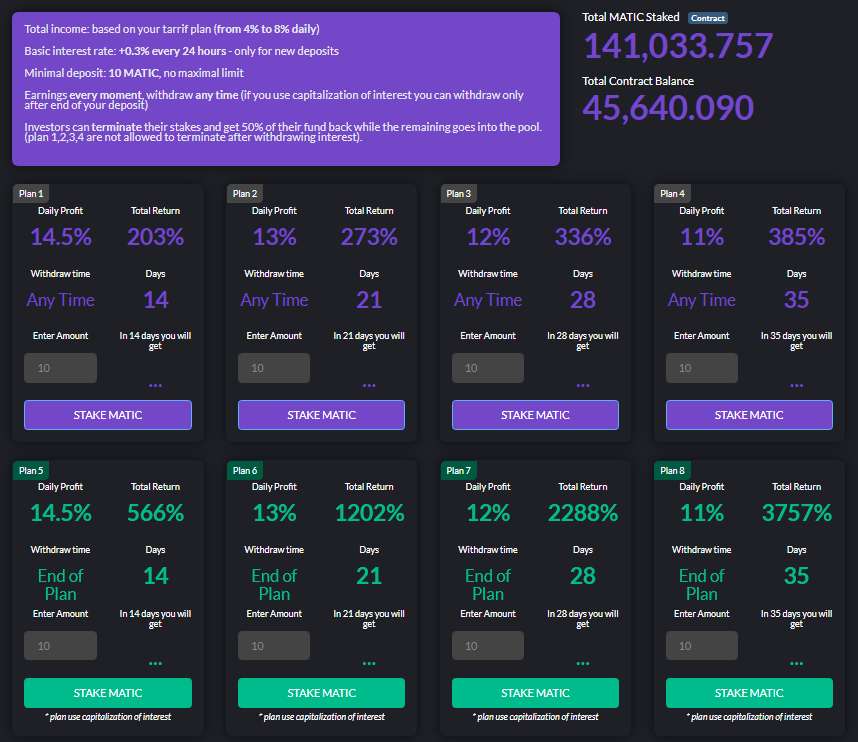Click End of Plan text in Plan 7
Image resolution: width=858 pixels, height=742 pixels.
pos(488,585)
